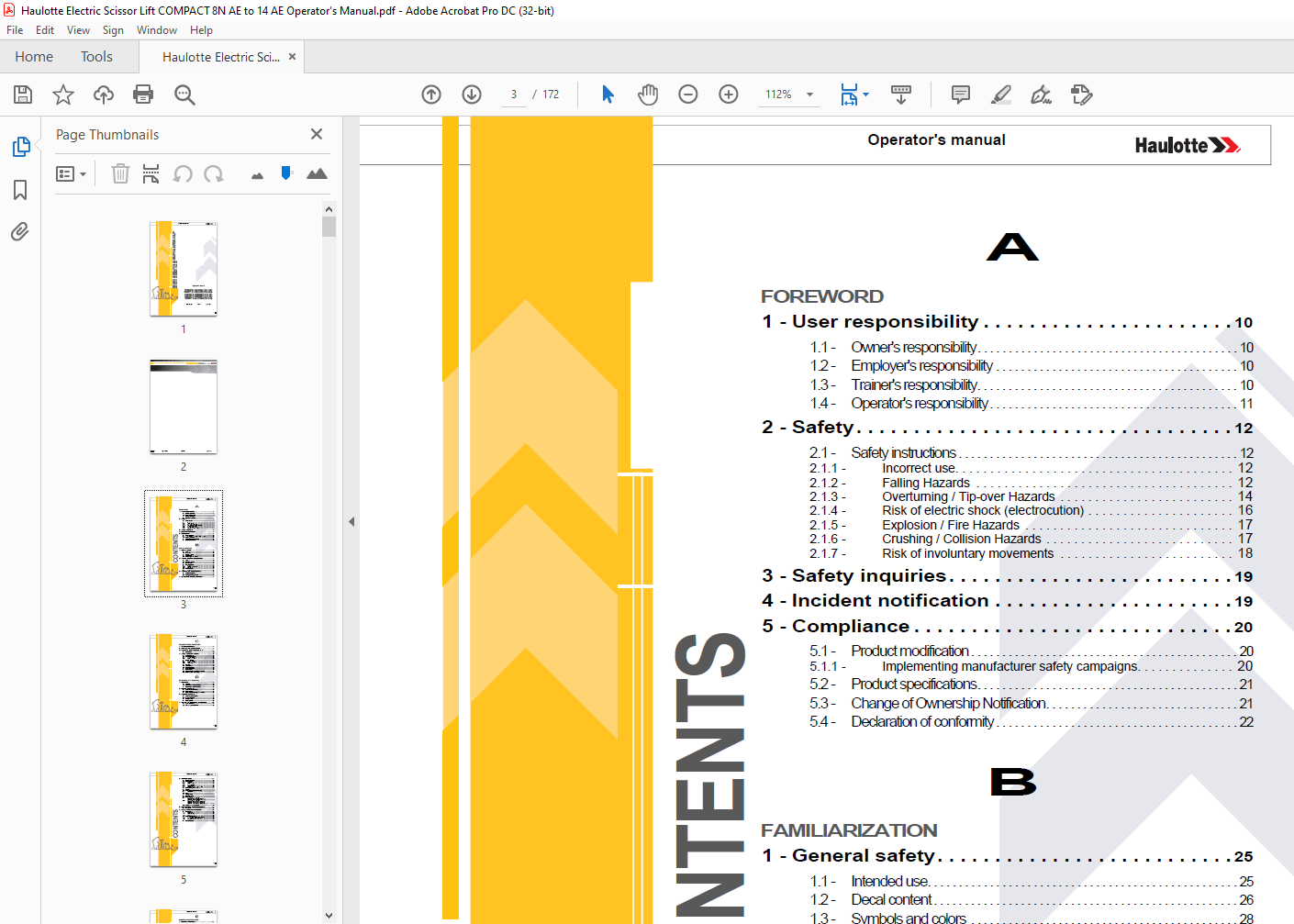
Task: Open the Bookmarks panel icon
Action: (20, 190)
